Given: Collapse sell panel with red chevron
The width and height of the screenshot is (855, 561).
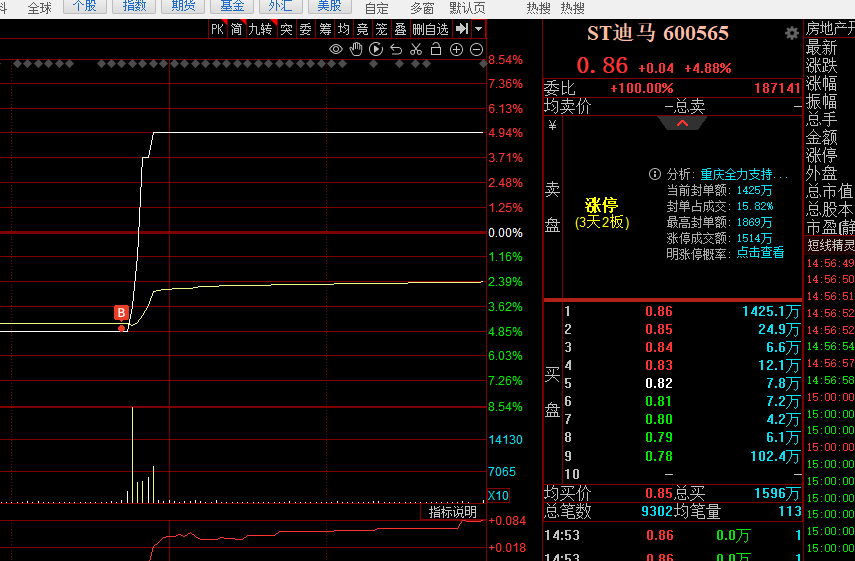Looking at the screenshot, I should 682,123.
